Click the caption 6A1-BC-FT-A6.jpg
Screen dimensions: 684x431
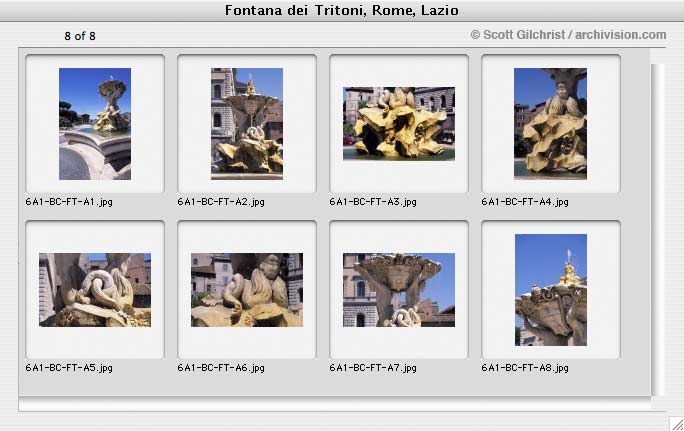coord(221,368)
